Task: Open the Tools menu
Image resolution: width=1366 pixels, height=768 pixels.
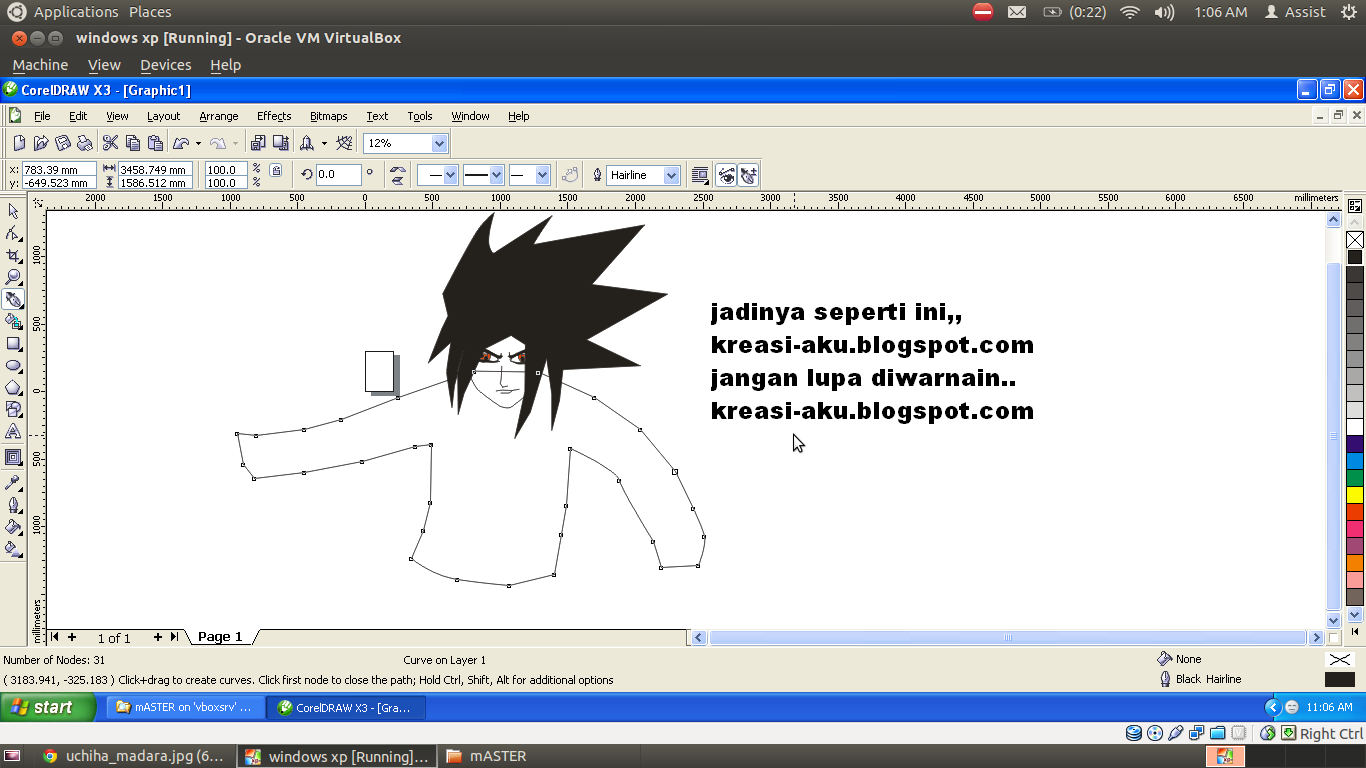Action: [x=420, y=116]
